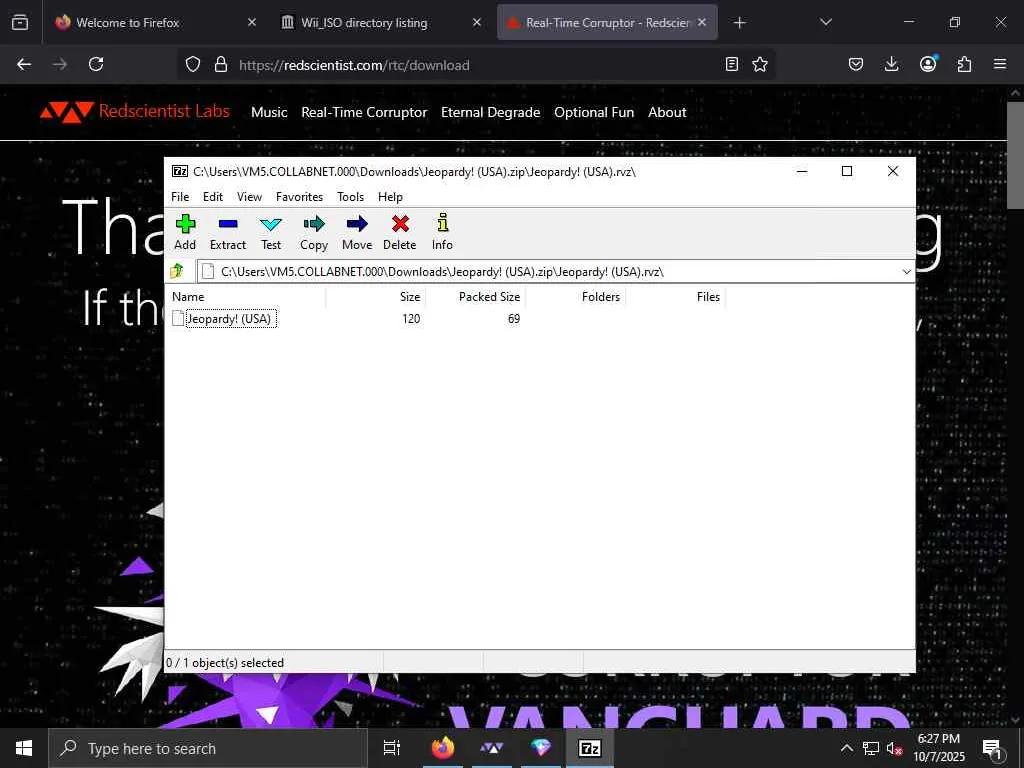The width and height of the screenshot is (1024, 768).
Task: Open the Eternal Degrade nav link
Action: (x=490, y=112)
